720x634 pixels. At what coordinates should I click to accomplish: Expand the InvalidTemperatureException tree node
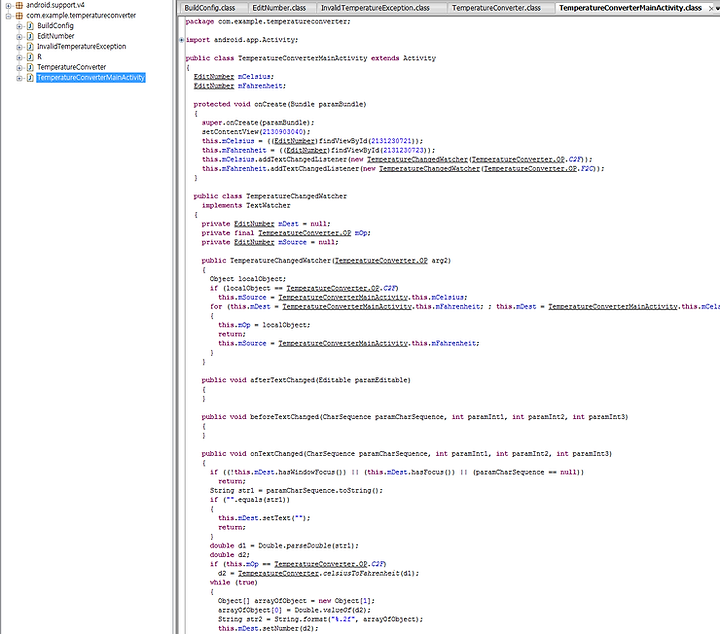(x=19, y=47)
